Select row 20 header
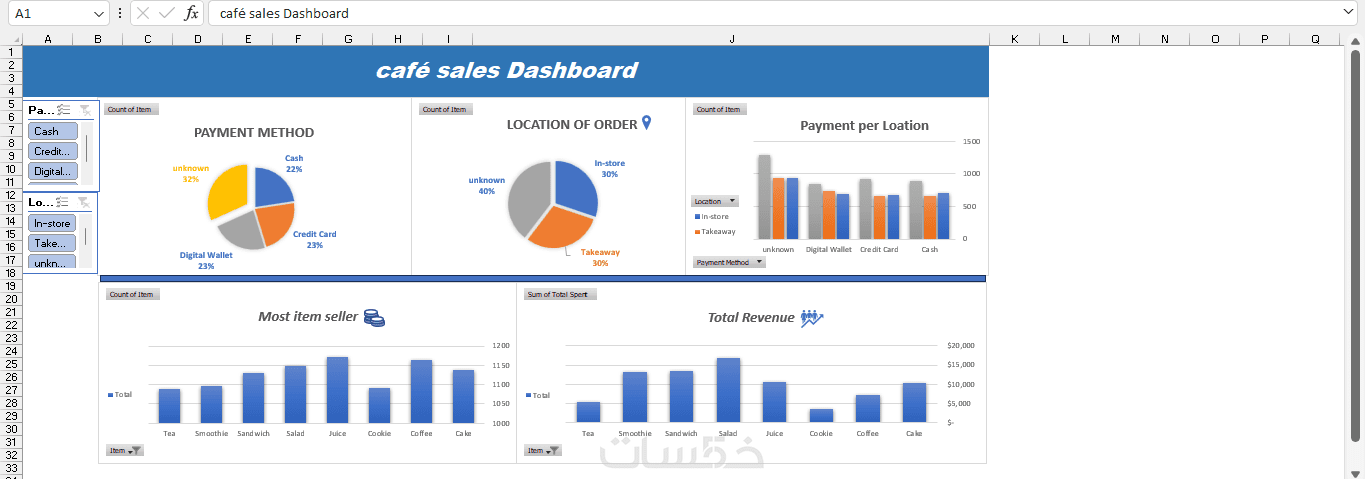This screenshot has width=1365, height=479. click(11, 299)
